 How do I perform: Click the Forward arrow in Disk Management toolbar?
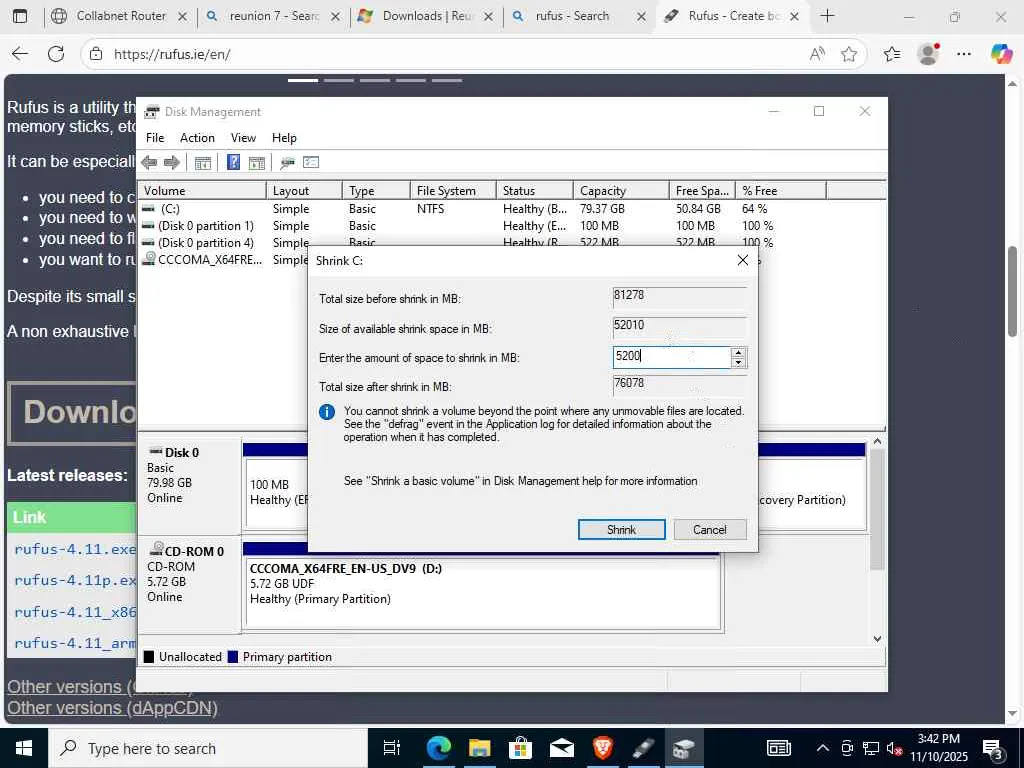pyautogui.click(x=172, y=163)
